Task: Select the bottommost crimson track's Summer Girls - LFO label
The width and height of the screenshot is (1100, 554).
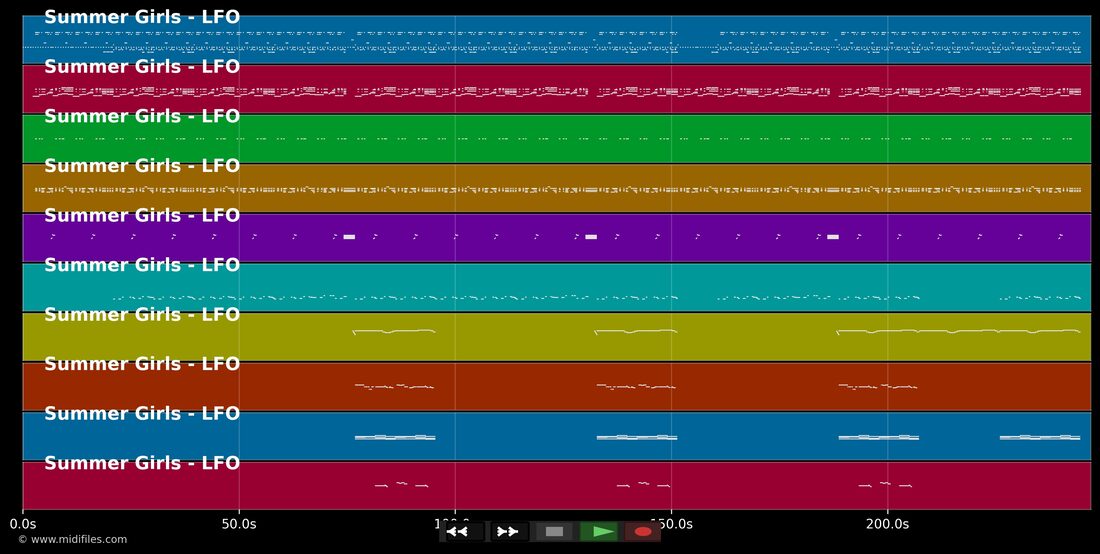Action: coord(142,463)
